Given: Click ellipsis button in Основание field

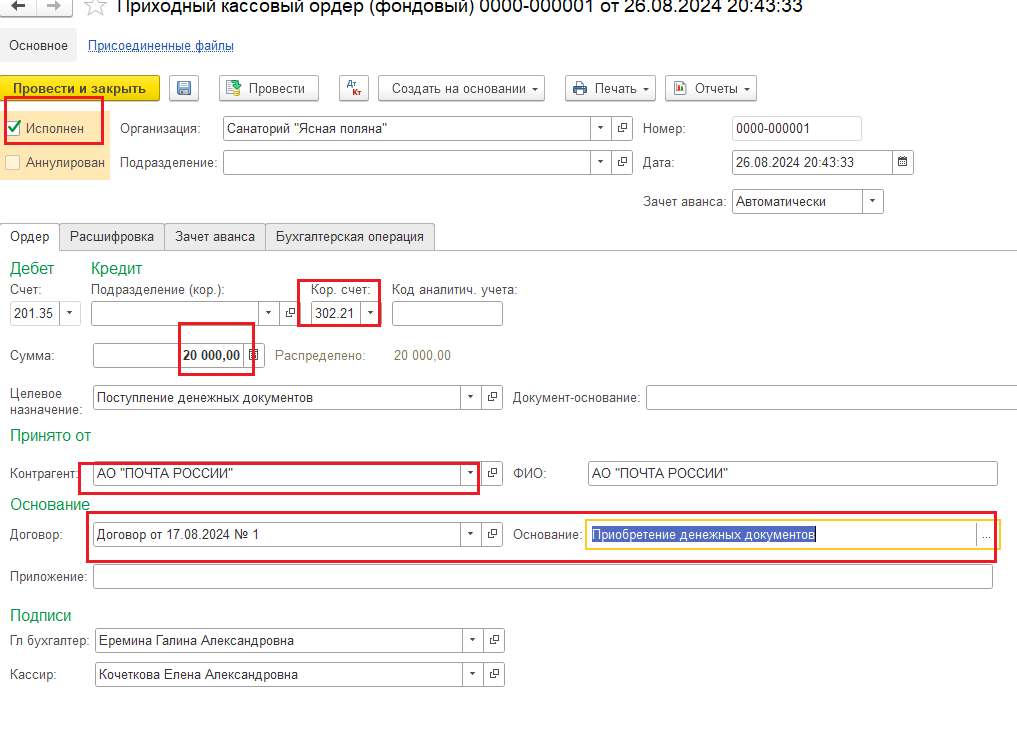Looking at the screenshot, I should tap(986, 535).
